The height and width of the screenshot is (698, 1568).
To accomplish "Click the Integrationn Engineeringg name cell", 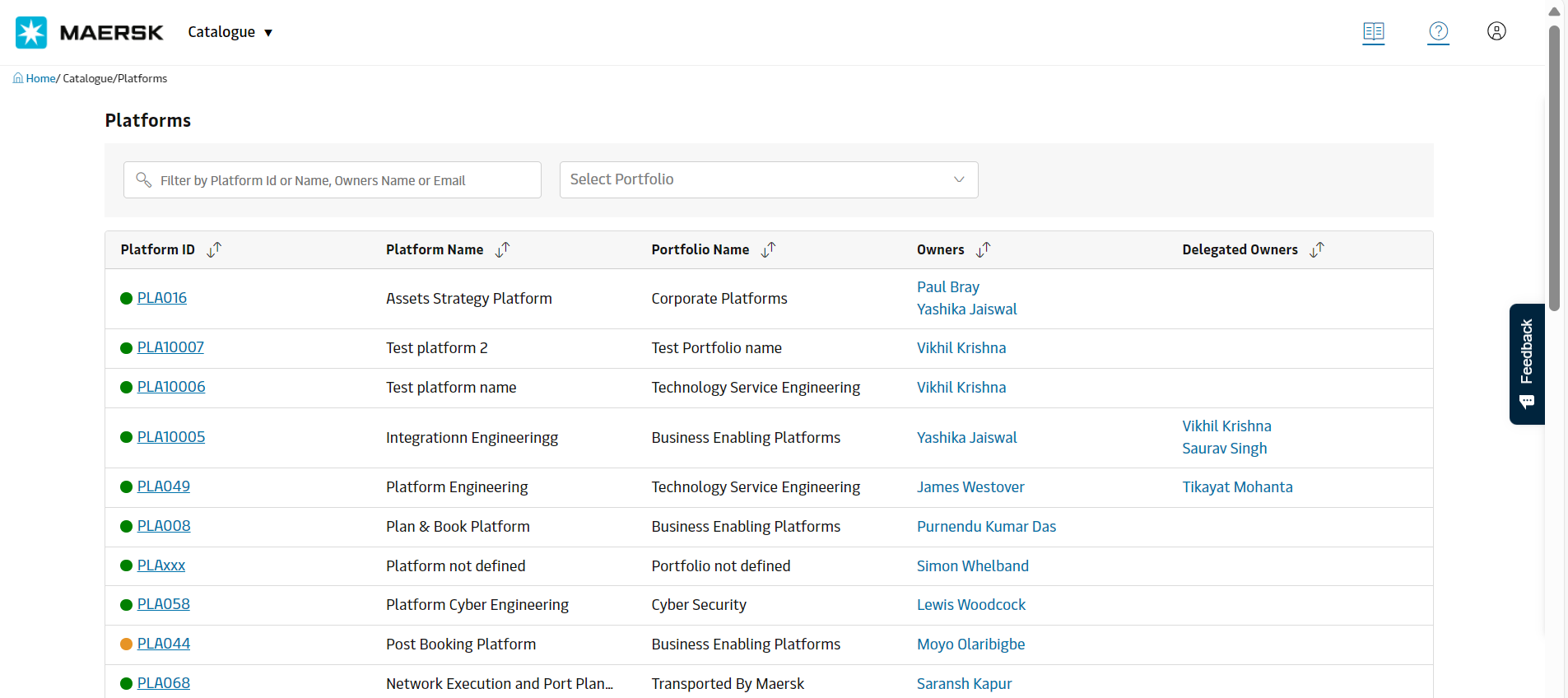I will pos(472,438).
